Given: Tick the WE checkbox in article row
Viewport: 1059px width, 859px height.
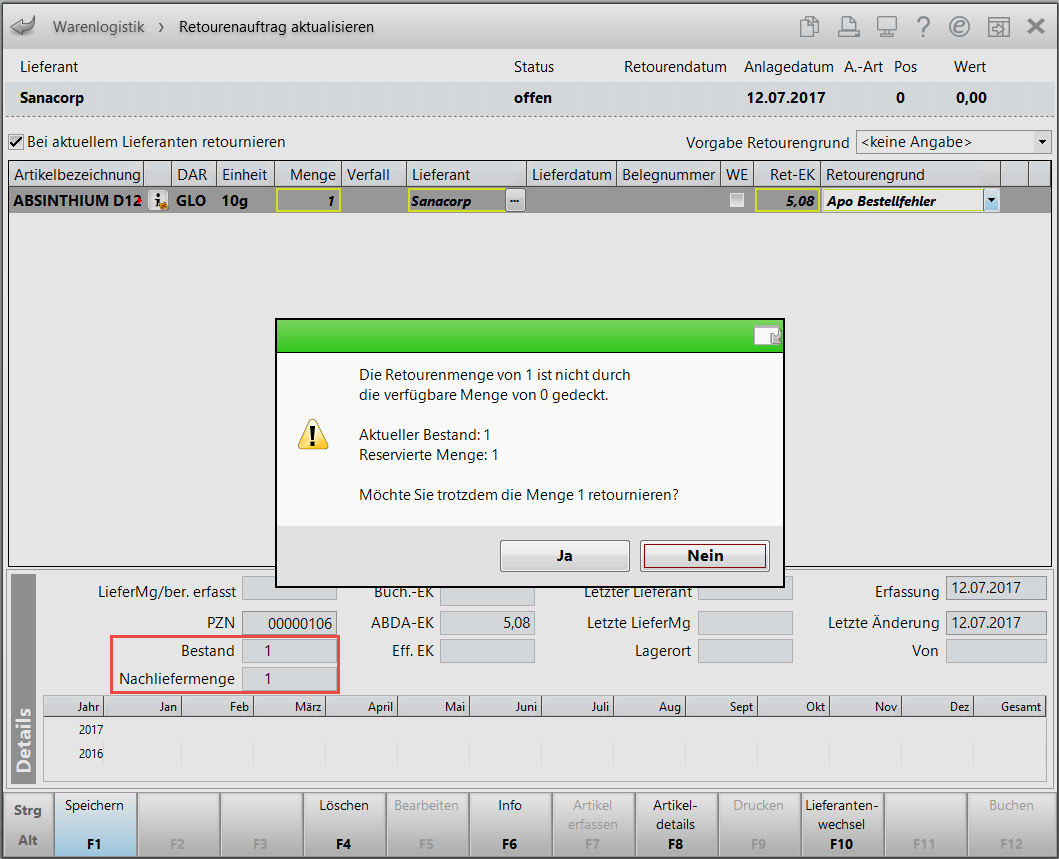Looking at the screenshot, I should coord(737,201).
